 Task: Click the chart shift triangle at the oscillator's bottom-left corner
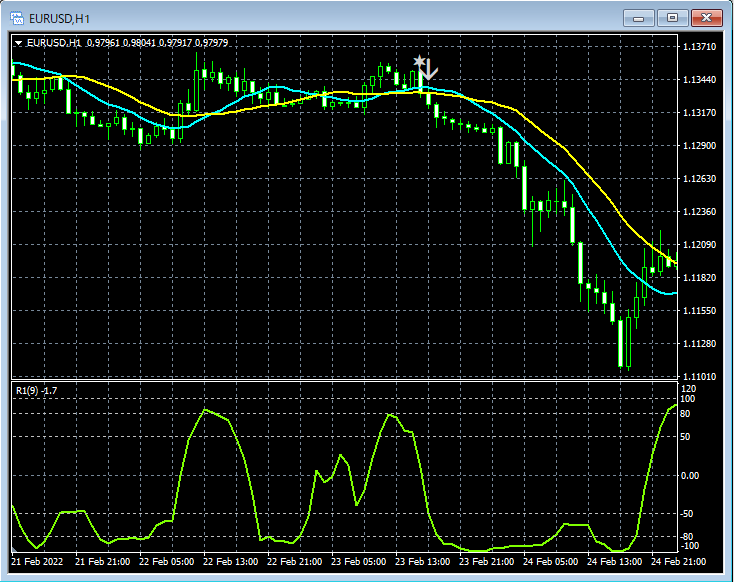pyautogui.click(x=14, y=549)
